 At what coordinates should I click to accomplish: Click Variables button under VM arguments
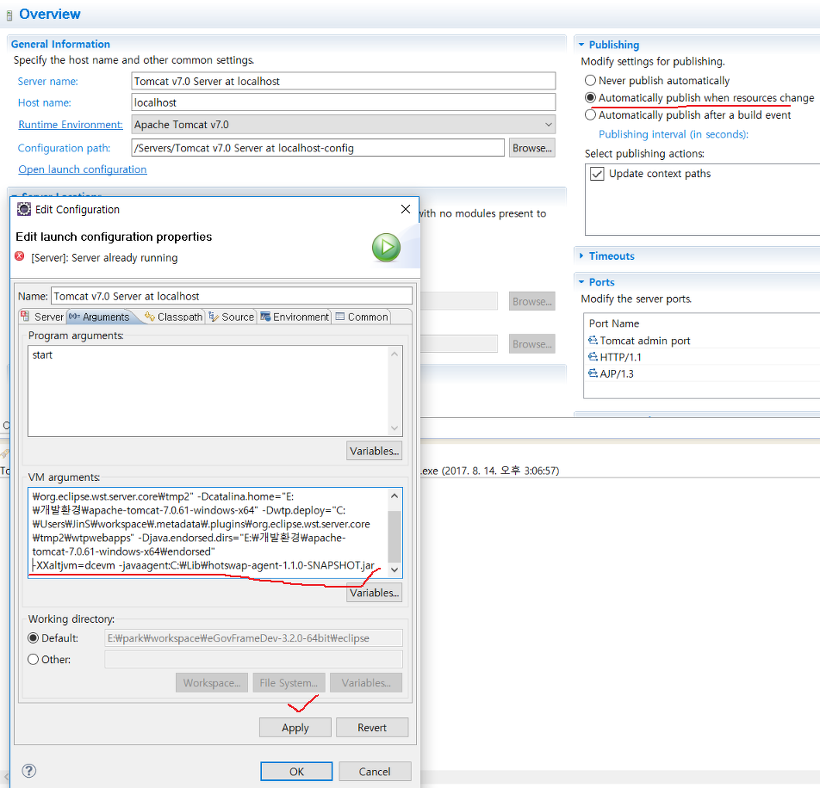click(x=374, y=592)
